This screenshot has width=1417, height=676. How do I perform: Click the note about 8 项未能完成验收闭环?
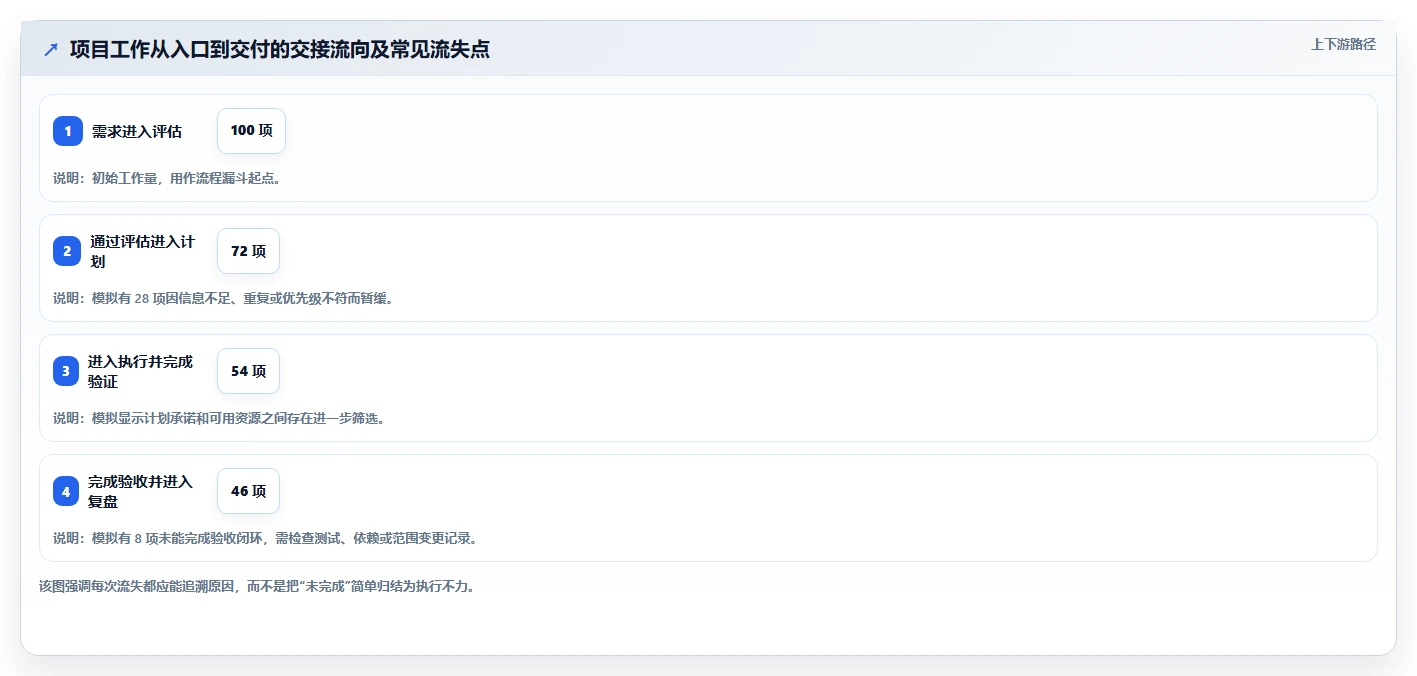tap(265, 538)
